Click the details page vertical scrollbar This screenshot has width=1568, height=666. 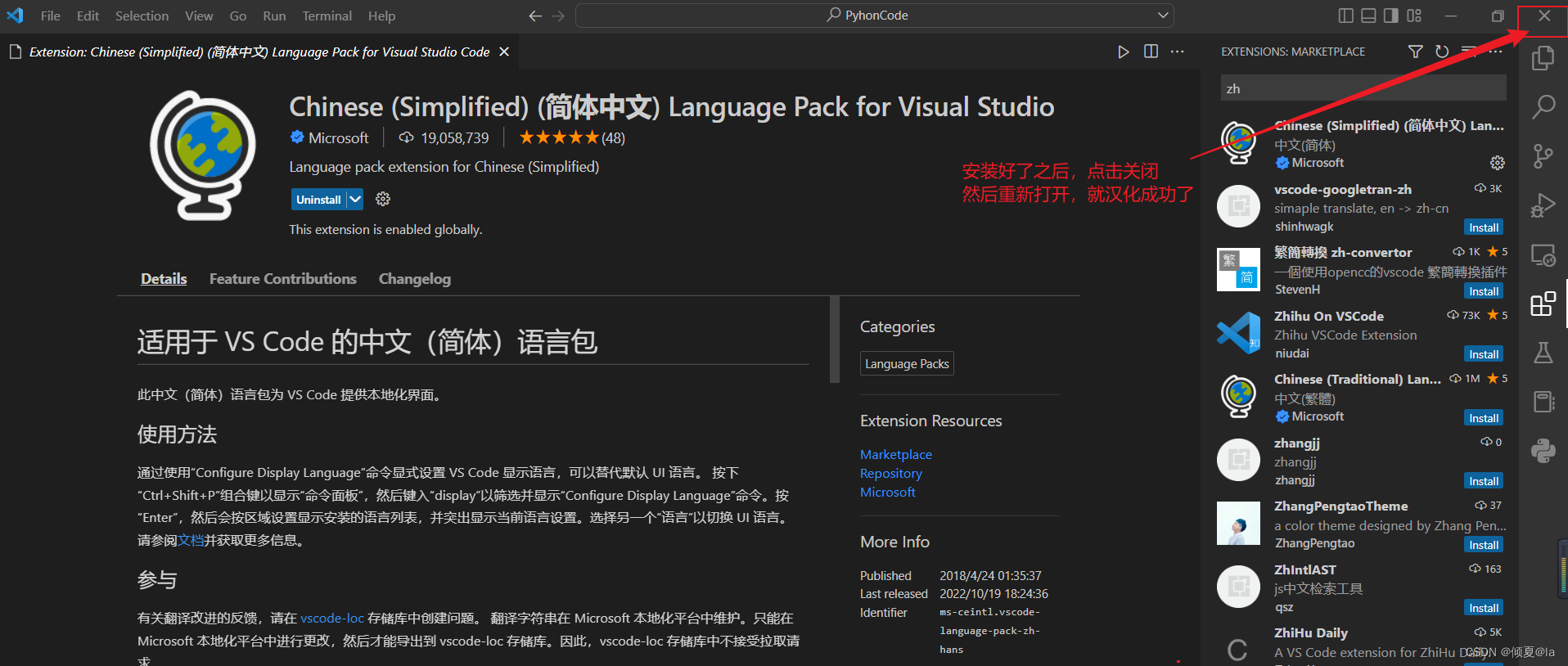tap(835, 340)
